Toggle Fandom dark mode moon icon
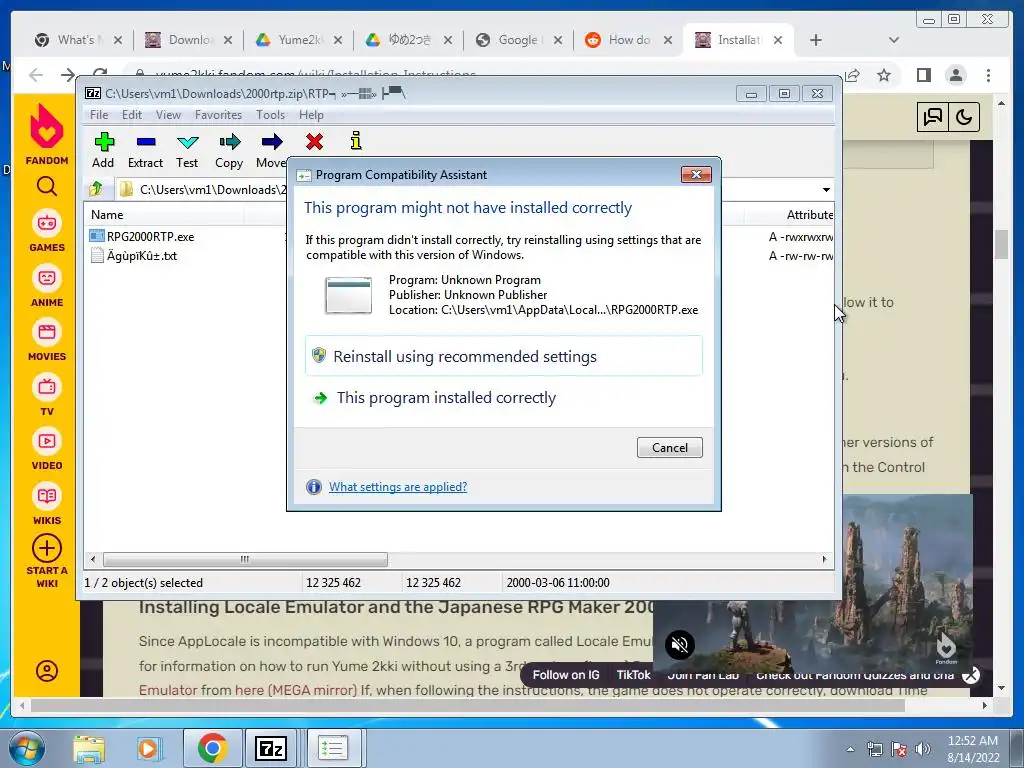This screenshot has height=768, width=1024. click(x=964, y=118)
